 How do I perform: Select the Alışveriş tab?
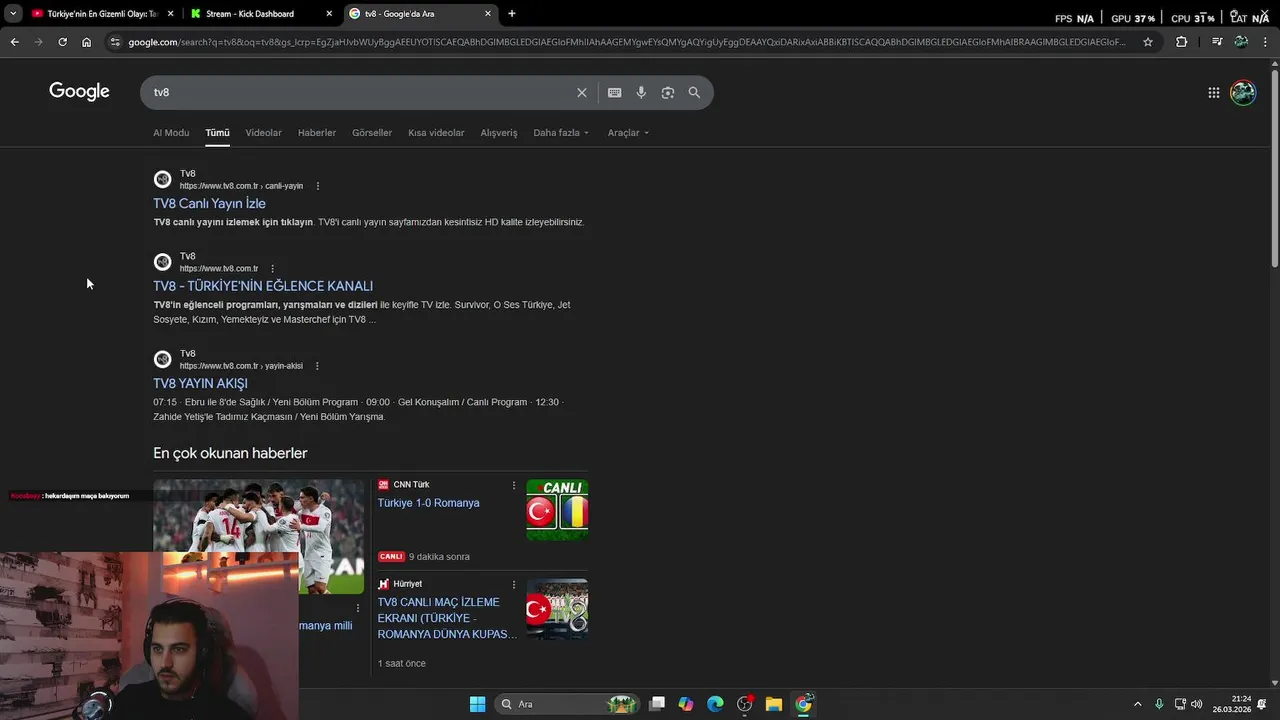click(x=499, y=133)
